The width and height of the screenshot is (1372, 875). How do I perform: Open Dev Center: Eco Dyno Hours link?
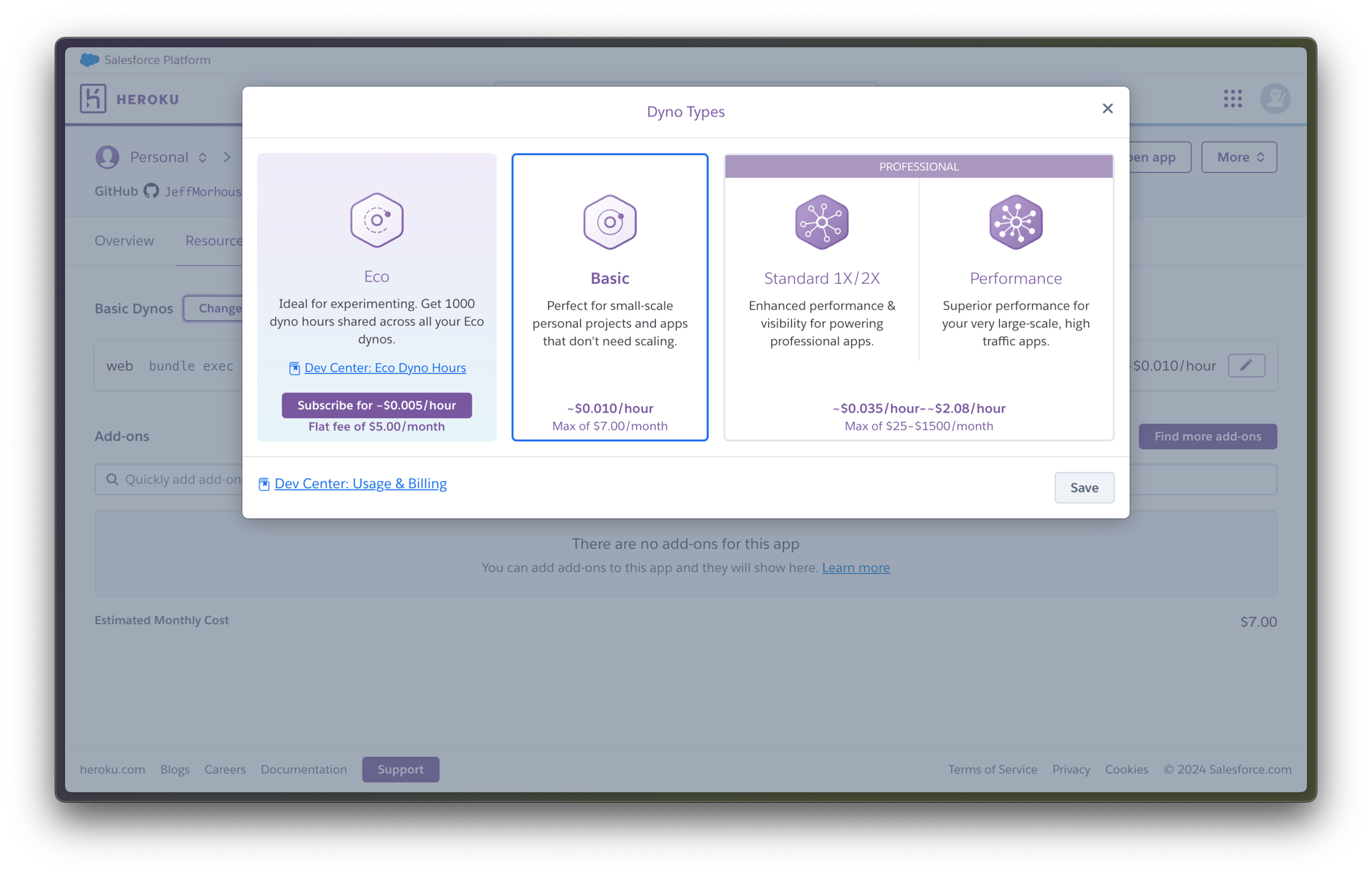pos(385,367)
